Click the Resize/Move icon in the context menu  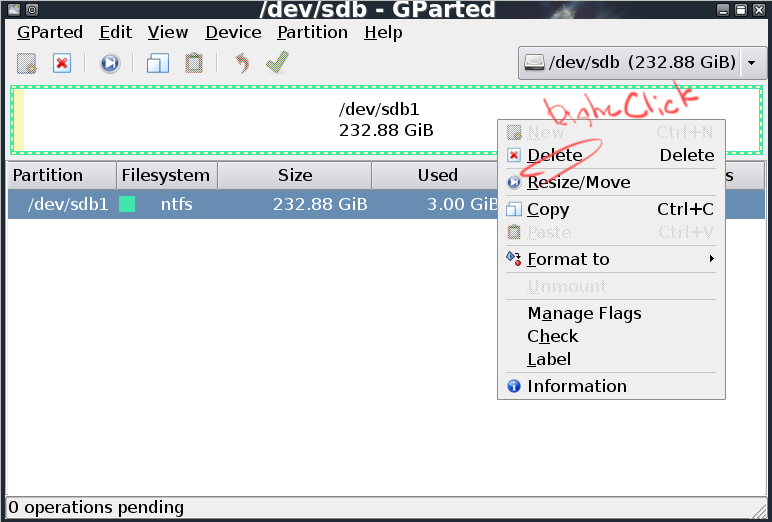[514, 183]
